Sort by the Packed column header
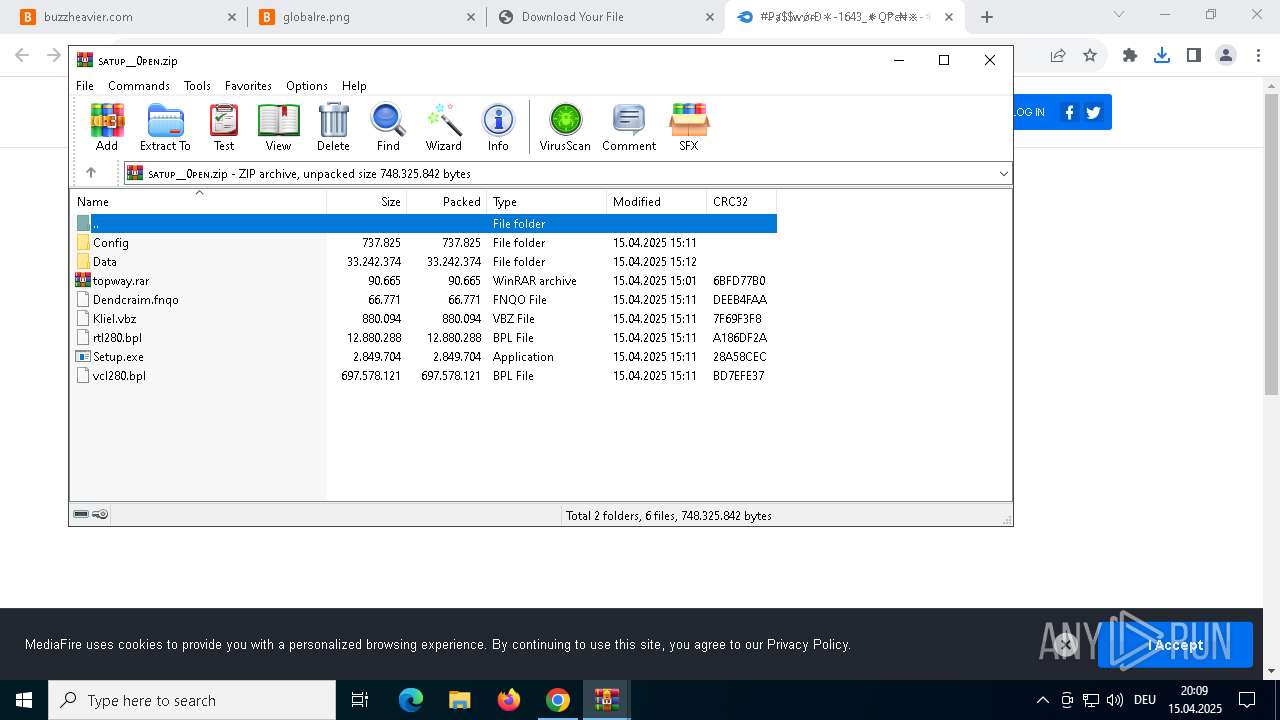1280x720 pixels. coord(446,201)
